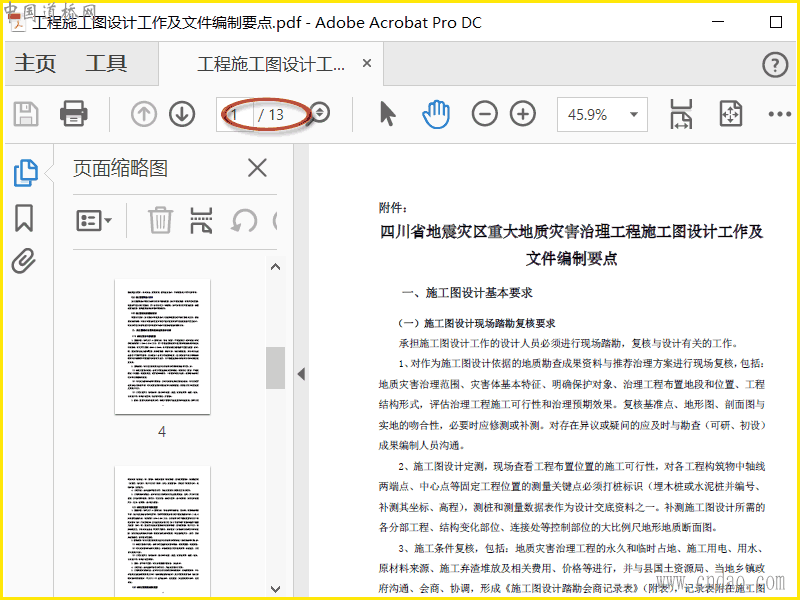Screen dimensions: 800x600
Task: Open the thumbnail options dropdown menu
Action: 94,221
